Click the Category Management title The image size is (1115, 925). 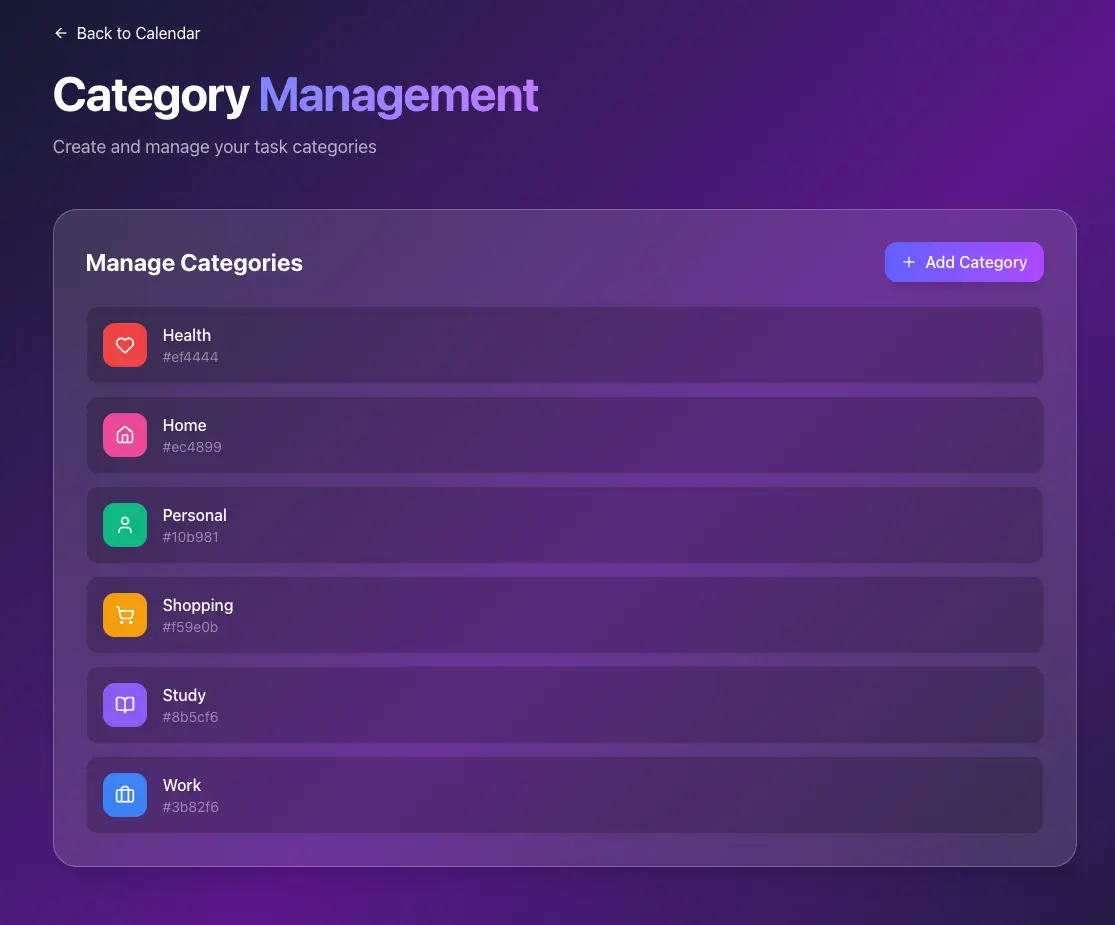tap(295, 95)
